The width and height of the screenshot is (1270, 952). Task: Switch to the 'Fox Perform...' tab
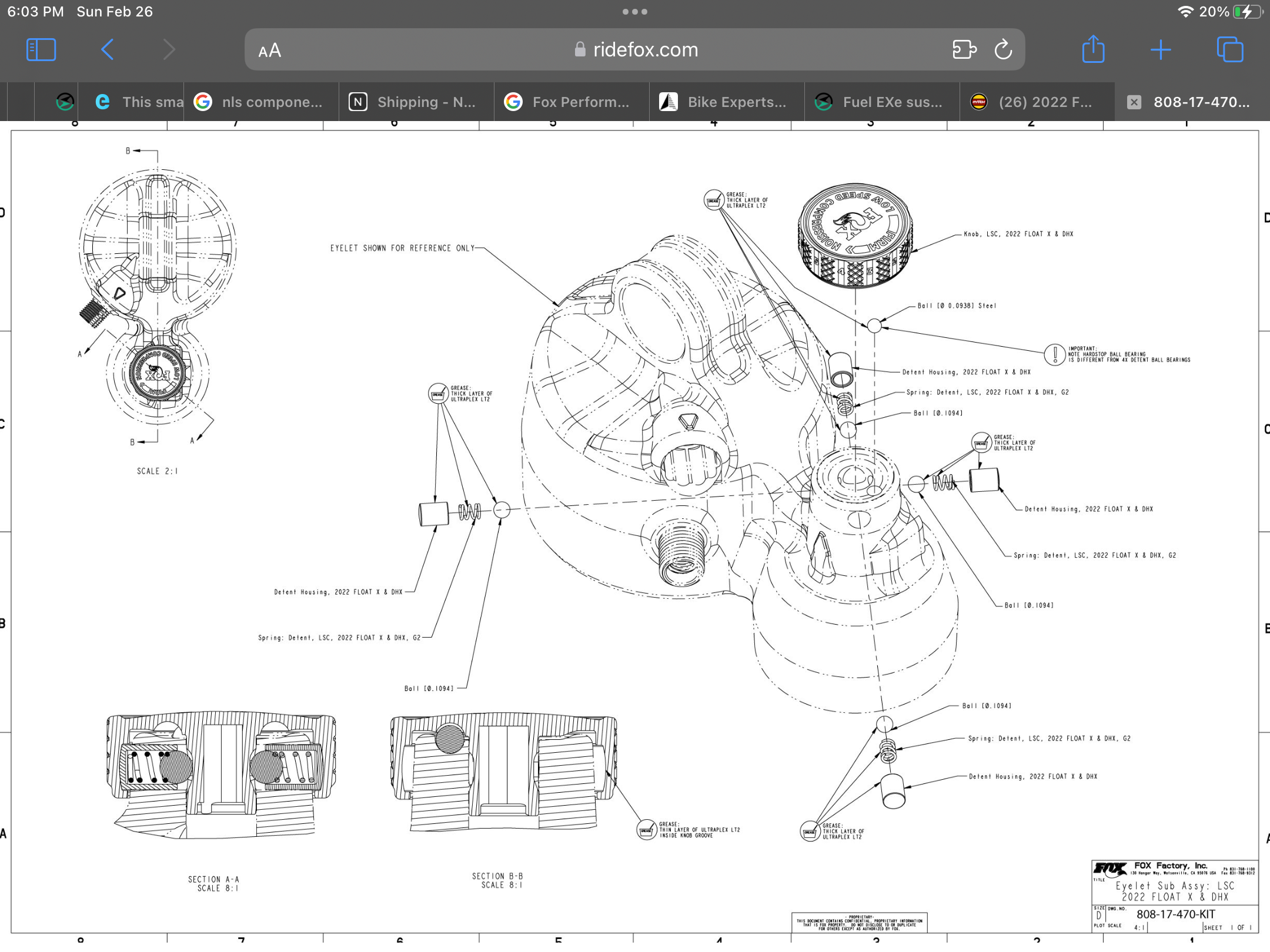(x=571, y=102)
